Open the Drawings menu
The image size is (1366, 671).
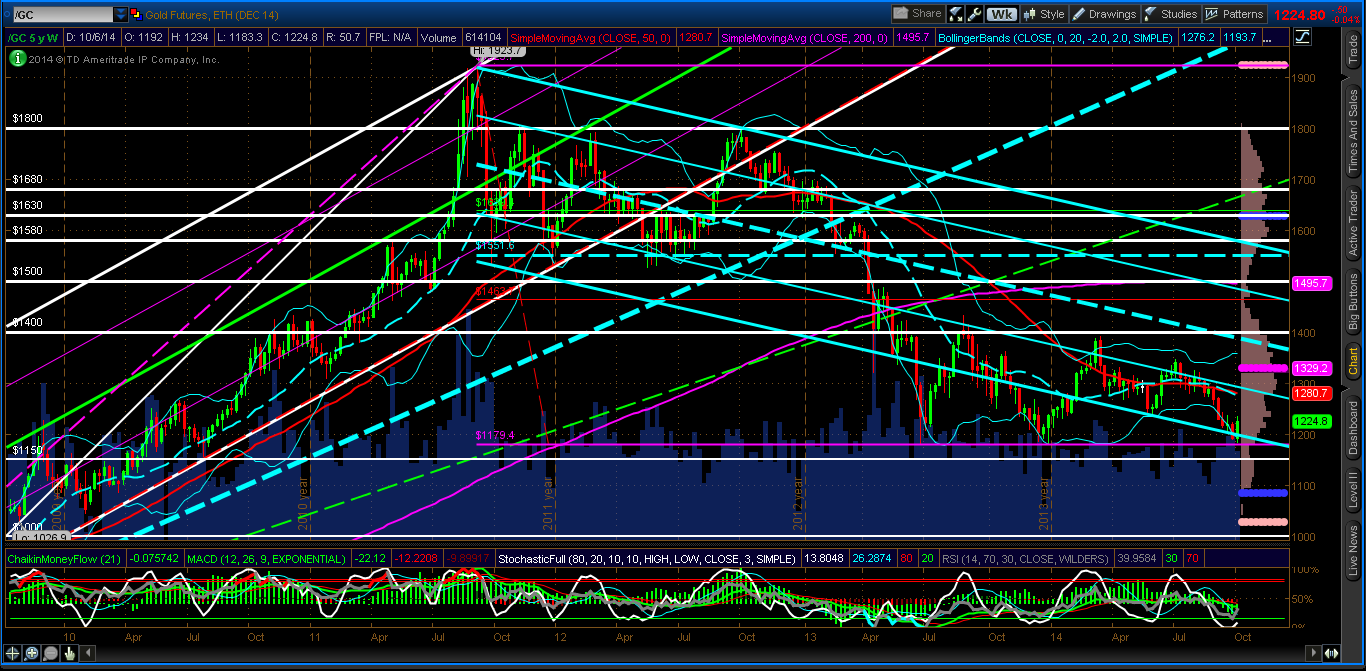point(1104,14)
